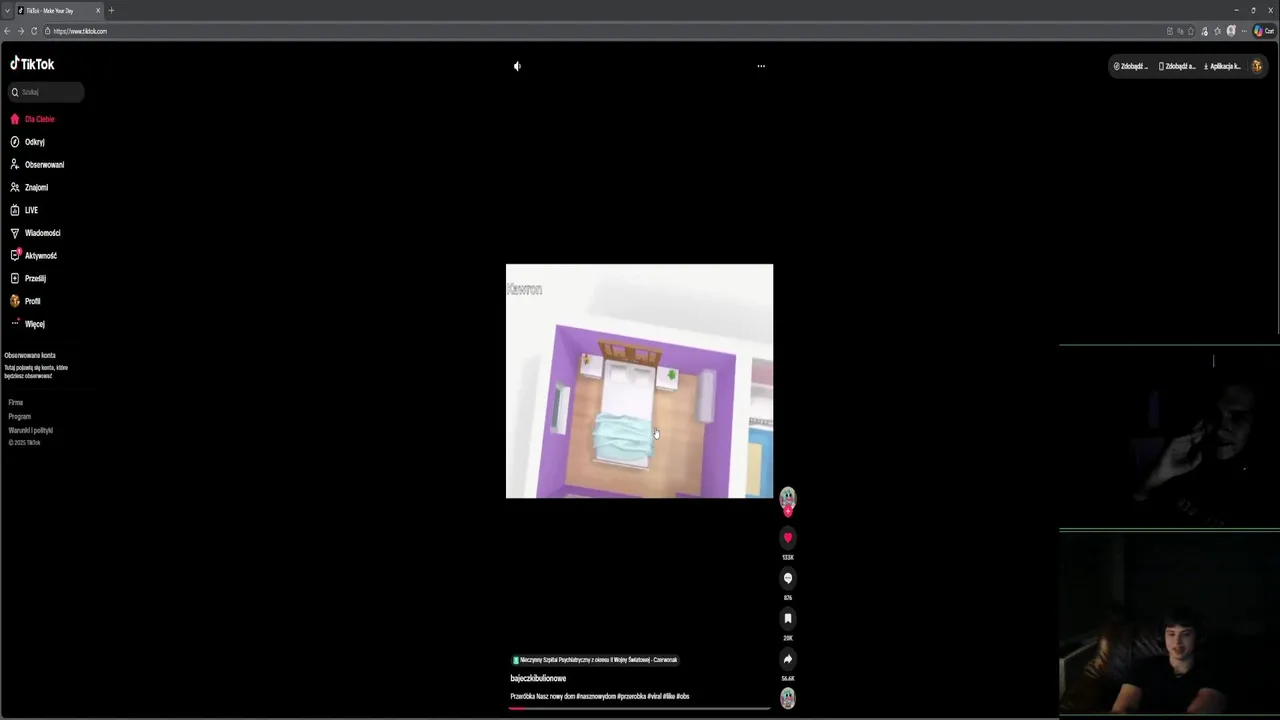The image size is (1280, 720).
Task: Open the browser profile icon
Action: coord(1231,31)
